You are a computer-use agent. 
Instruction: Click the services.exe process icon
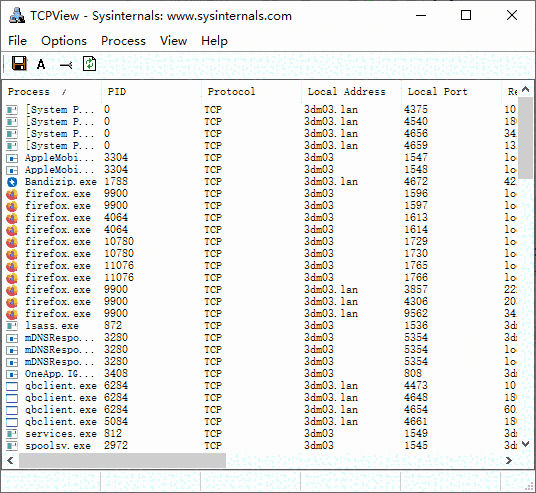pyautogui.click(x=12, y=434)
